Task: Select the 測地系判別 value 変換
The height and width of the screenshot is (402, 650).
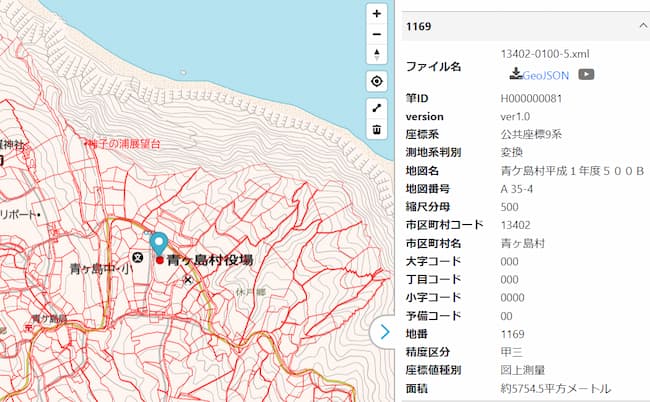Action: pos(512,152)
